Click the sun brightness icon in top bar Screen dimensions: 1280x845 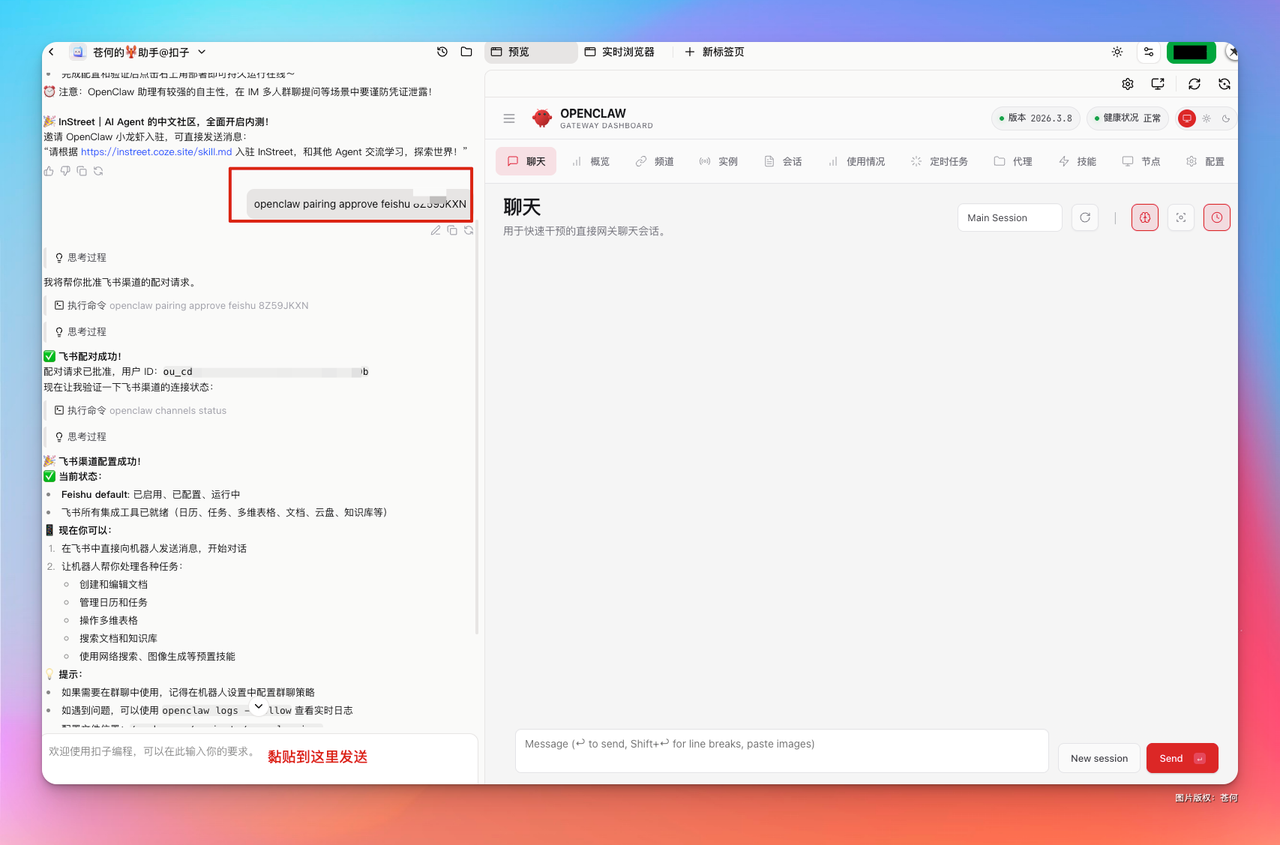tap(1117, 52)
